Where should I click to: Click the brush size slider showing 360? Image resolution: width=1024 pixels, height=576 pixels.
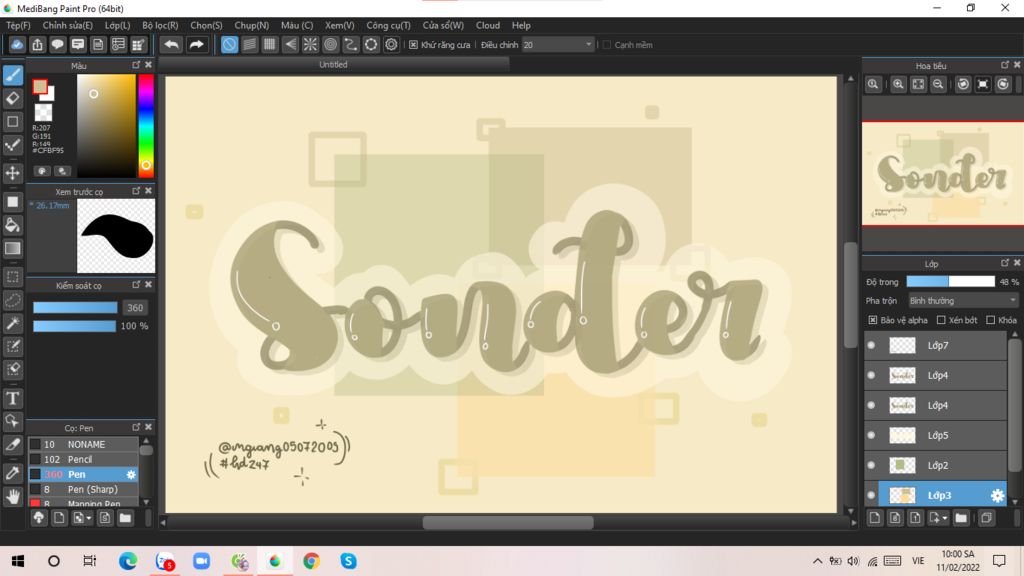click(75, 308)
